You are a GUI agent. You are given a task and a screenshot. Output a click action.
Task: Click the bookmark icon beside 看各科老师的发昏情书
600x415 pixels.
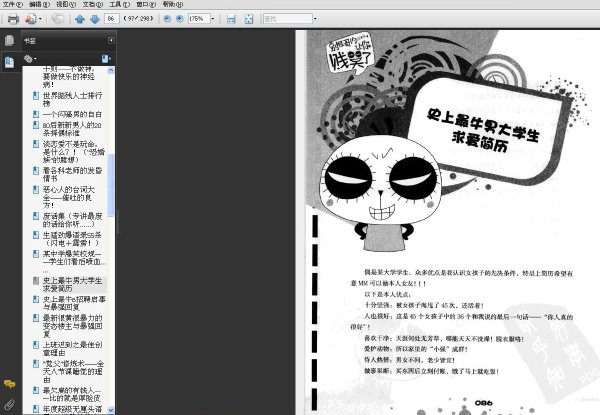(x=36, y=170)
